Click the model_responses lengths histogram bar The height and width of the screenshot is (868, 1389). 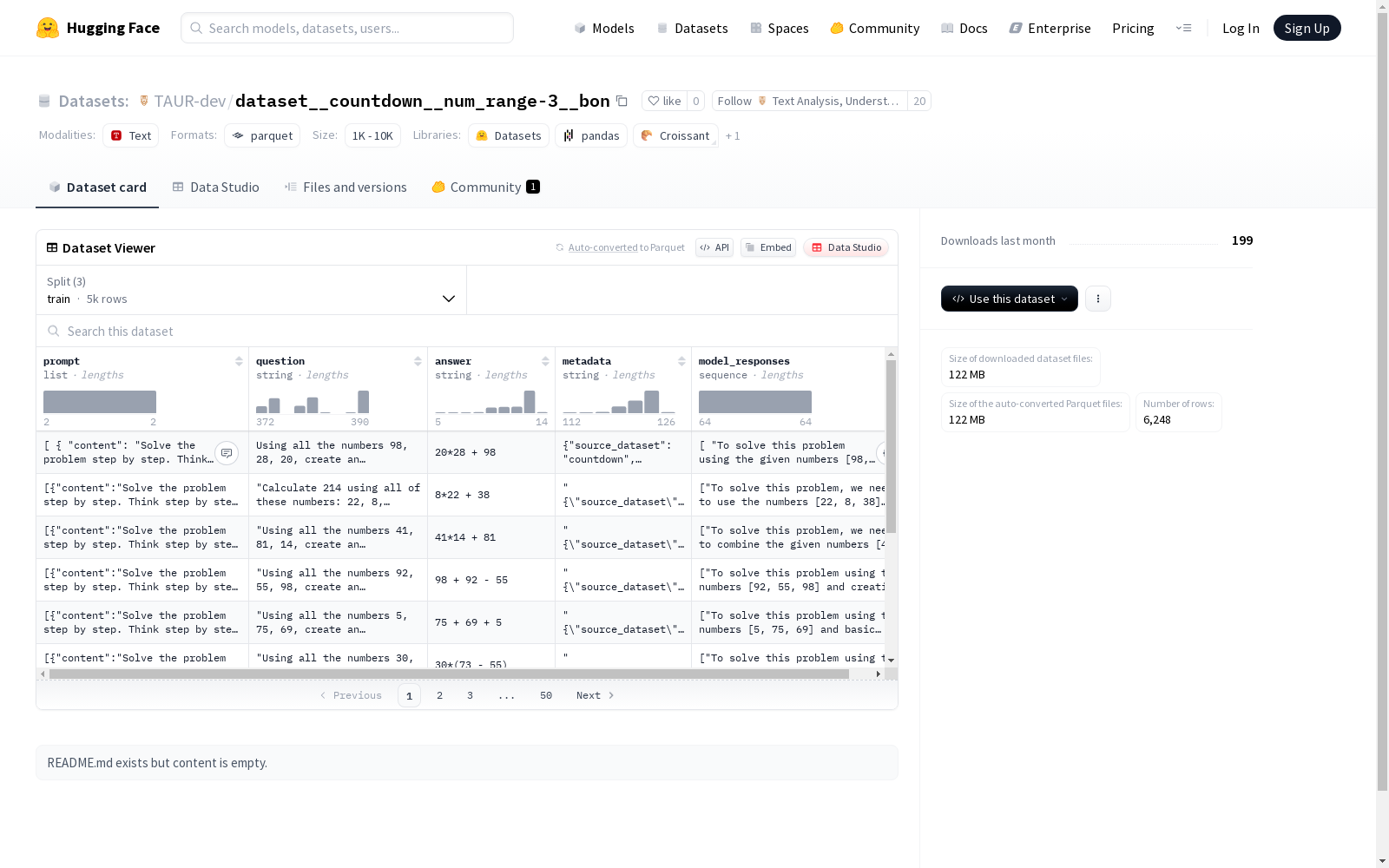(x=755, y=402)
